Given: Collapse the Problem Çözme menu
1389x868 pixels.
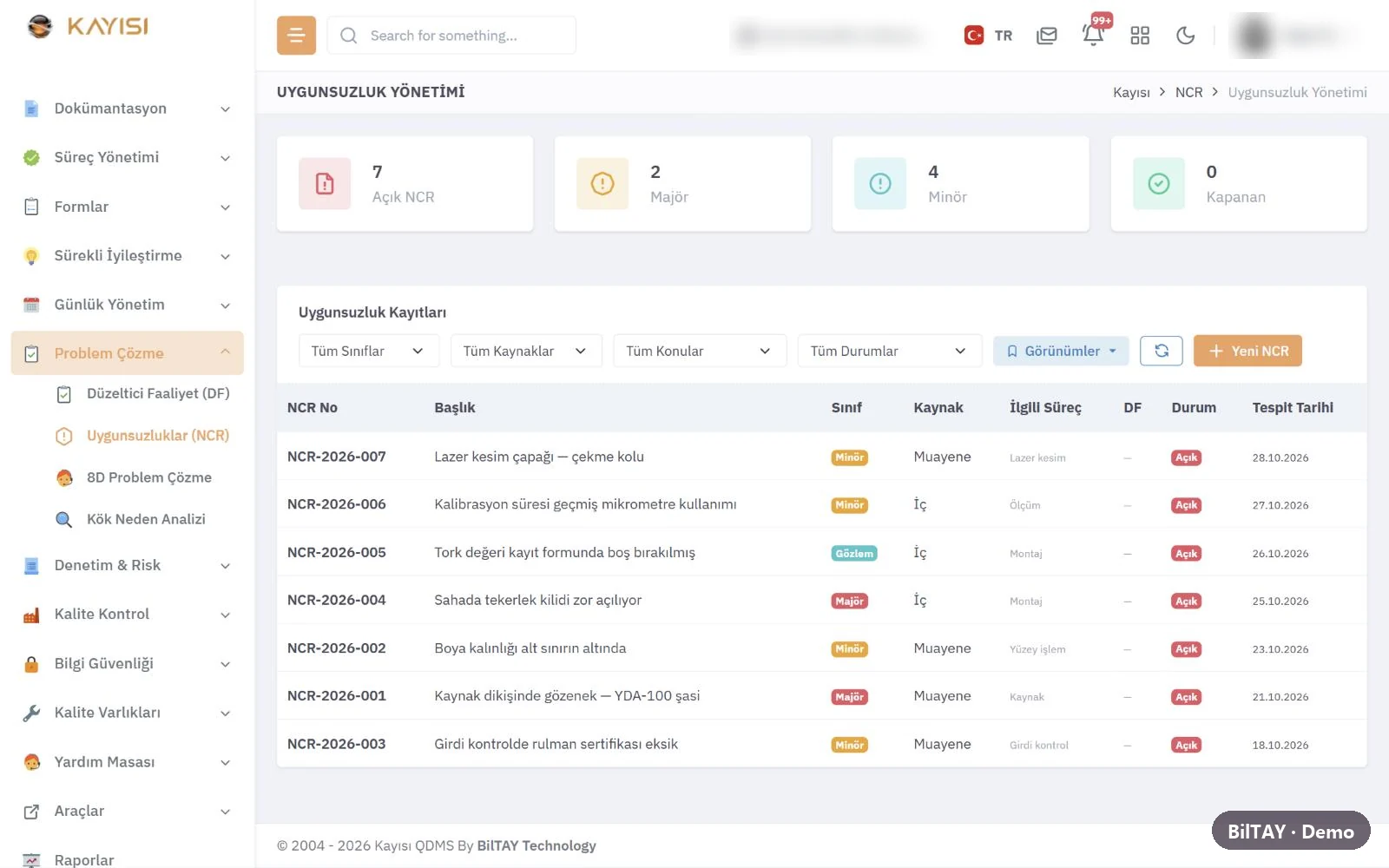Looking at the screenshot, I should [128, 353].
